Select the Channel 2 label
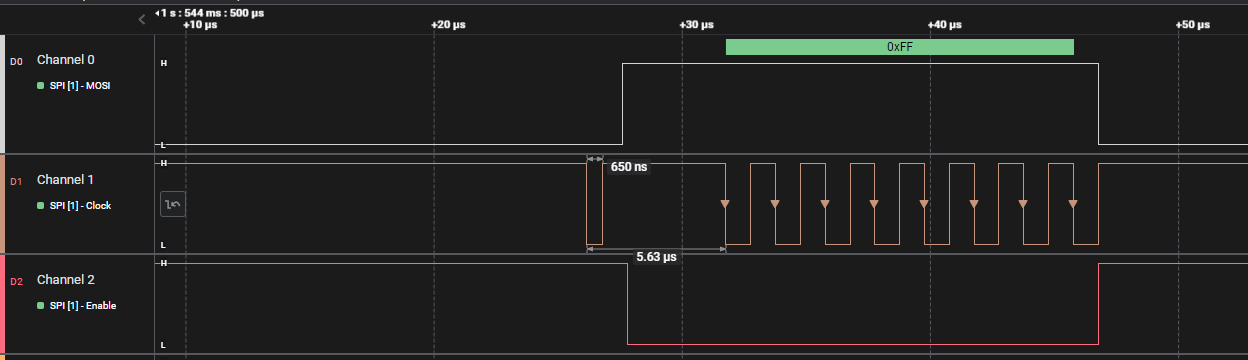 tap(66, 280)
